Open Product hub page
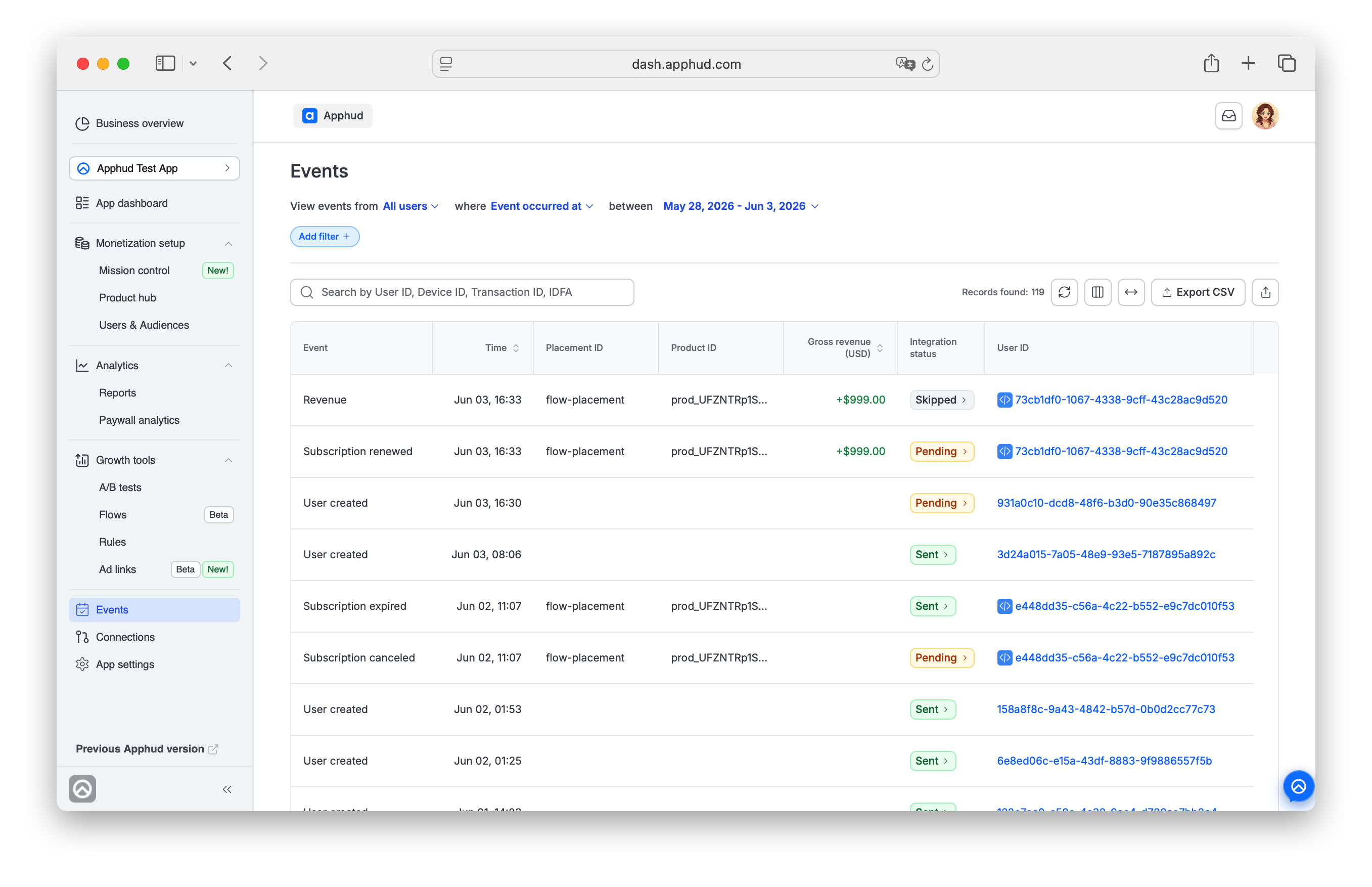This screenshot has width=1372, height=887. (x=127, y=298)
